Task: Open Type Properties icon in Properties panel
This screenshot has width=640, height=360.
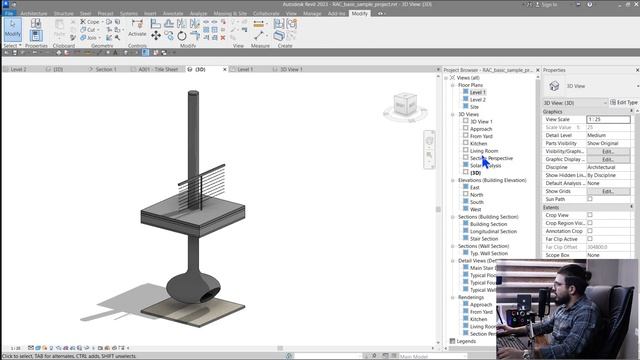Action: point(36,23)
